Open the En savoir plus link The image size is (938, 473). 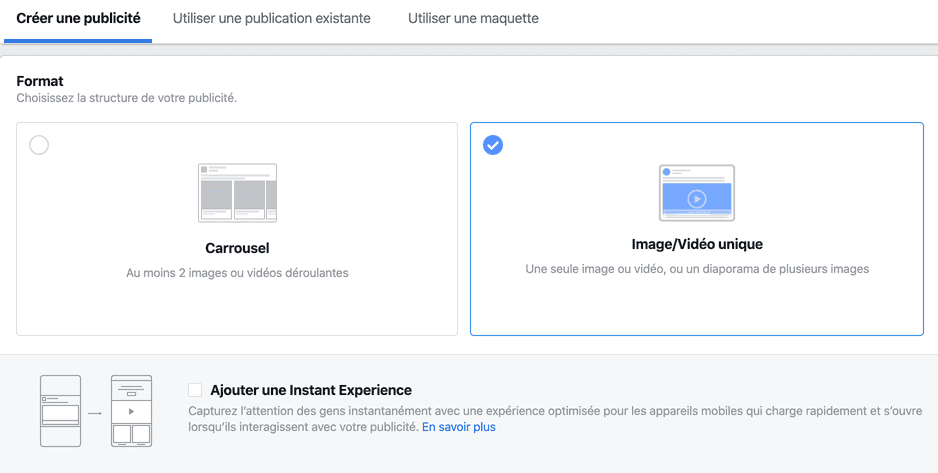pyautogui.click(x=458, y=427)
